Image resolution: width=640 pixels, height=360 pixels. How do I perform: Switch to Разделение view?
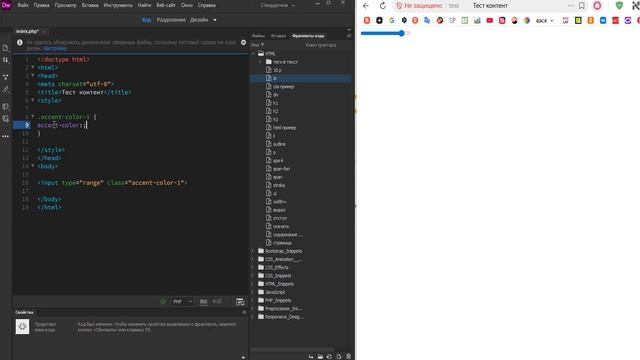click(171, 20)
